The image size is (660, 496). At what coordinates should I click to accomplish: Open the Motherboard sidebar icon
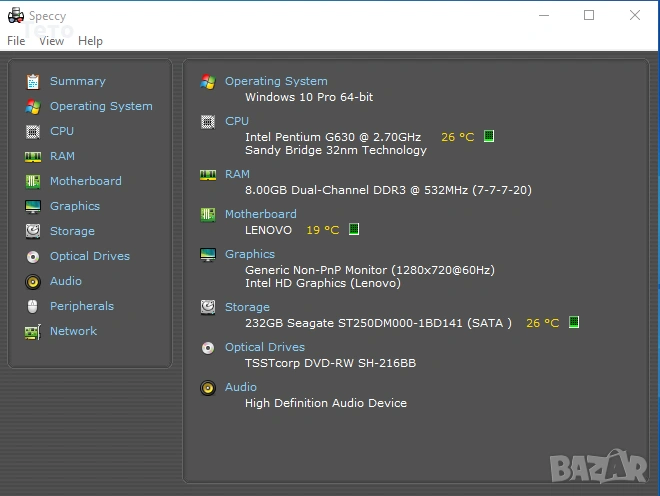[33, 181]
